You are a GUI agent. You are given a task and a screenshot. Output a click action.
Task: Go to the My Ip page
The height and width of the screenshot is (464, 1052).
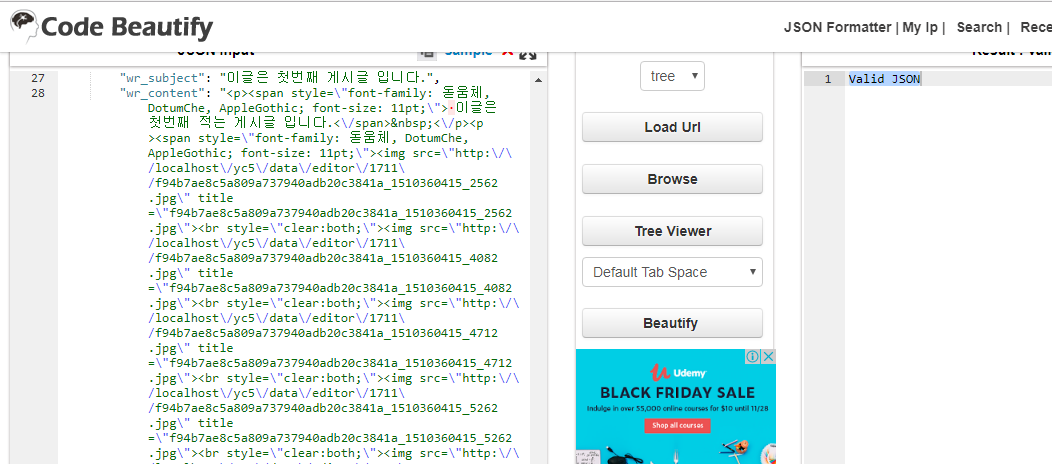921,27
